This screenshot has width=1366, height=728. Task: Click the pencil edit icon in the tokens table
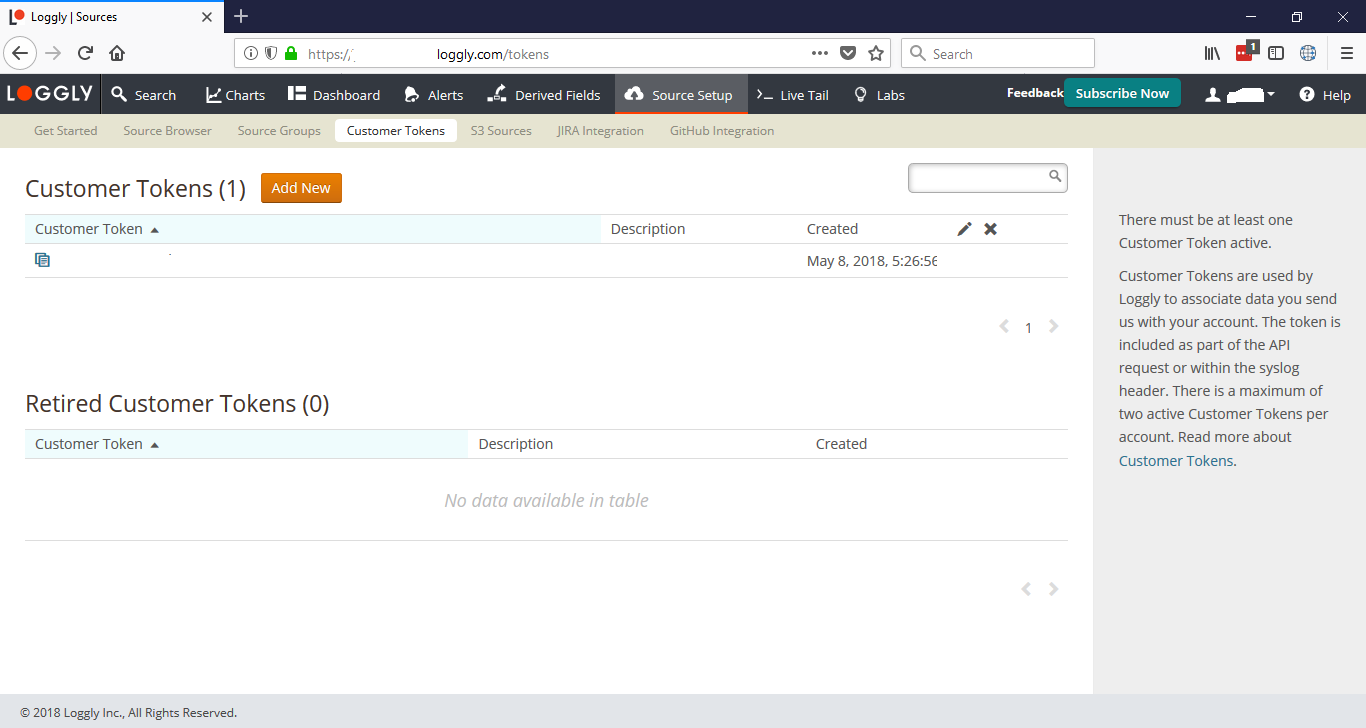(x=964, y=229)
